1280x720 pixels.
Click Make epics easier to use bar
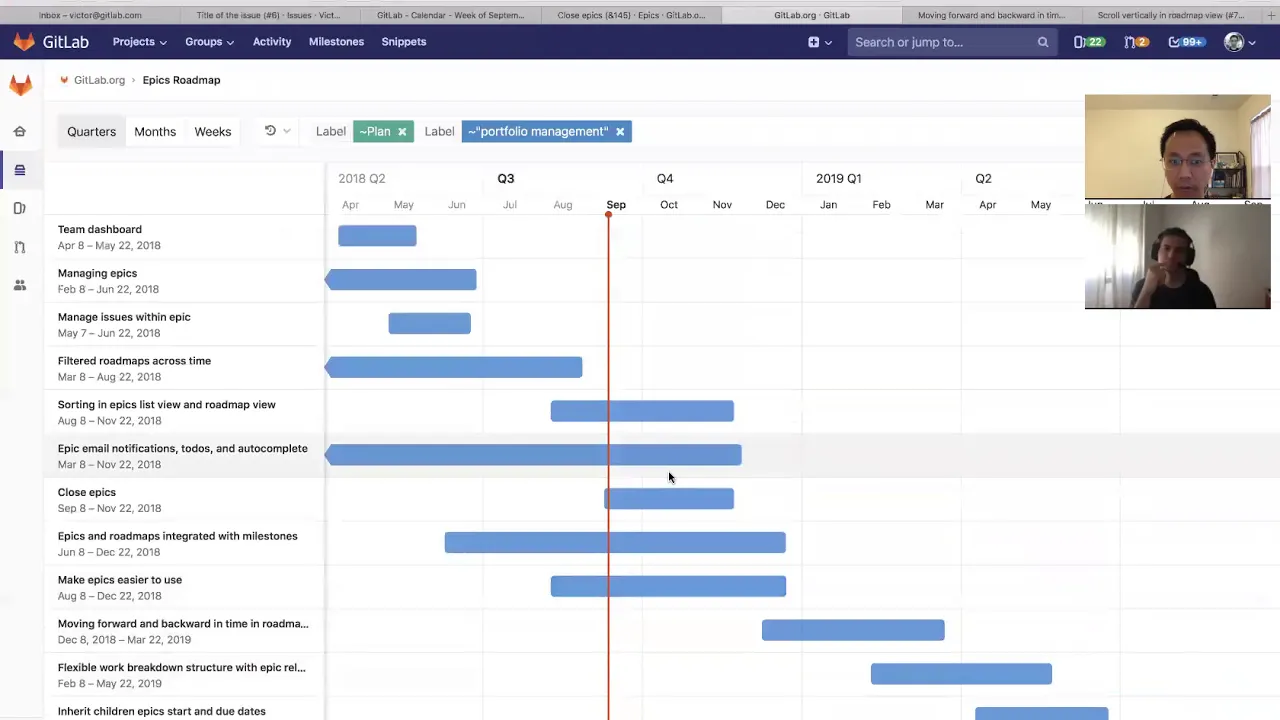coord(668,586)
